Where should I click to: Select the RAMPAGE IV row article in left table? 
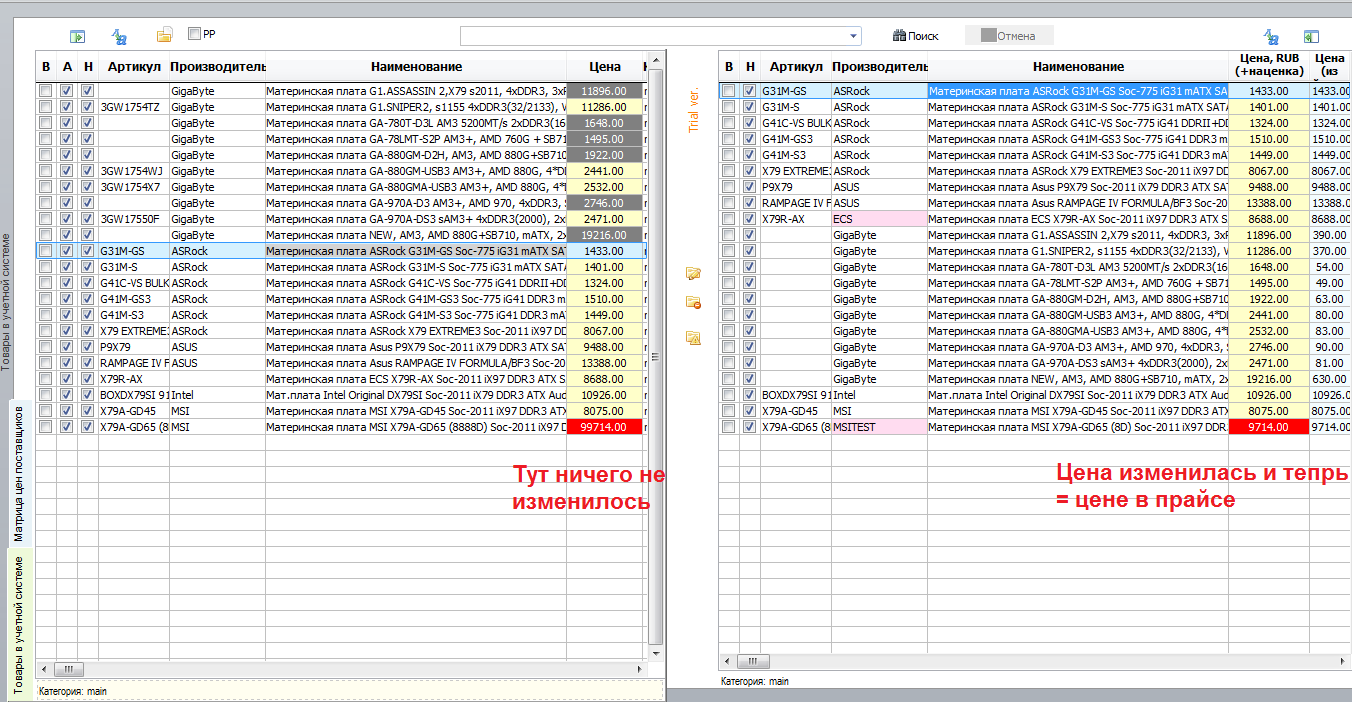[133, 363]
